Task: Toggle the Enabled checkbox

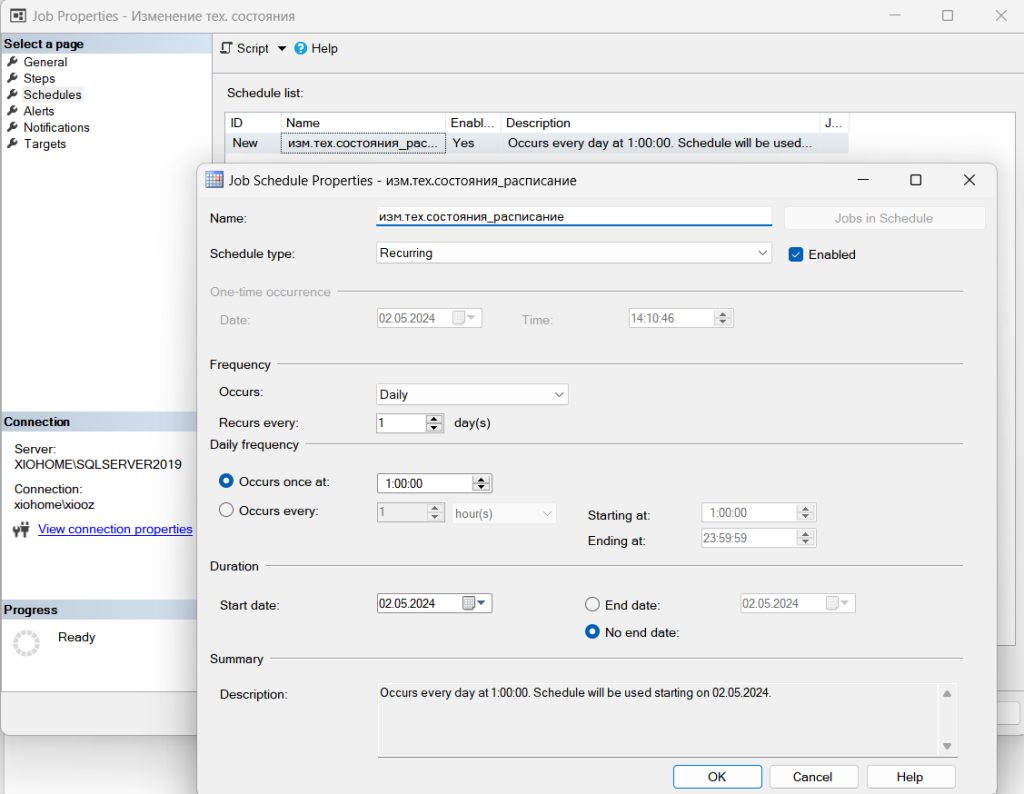Action: click(x=795, y=255)
